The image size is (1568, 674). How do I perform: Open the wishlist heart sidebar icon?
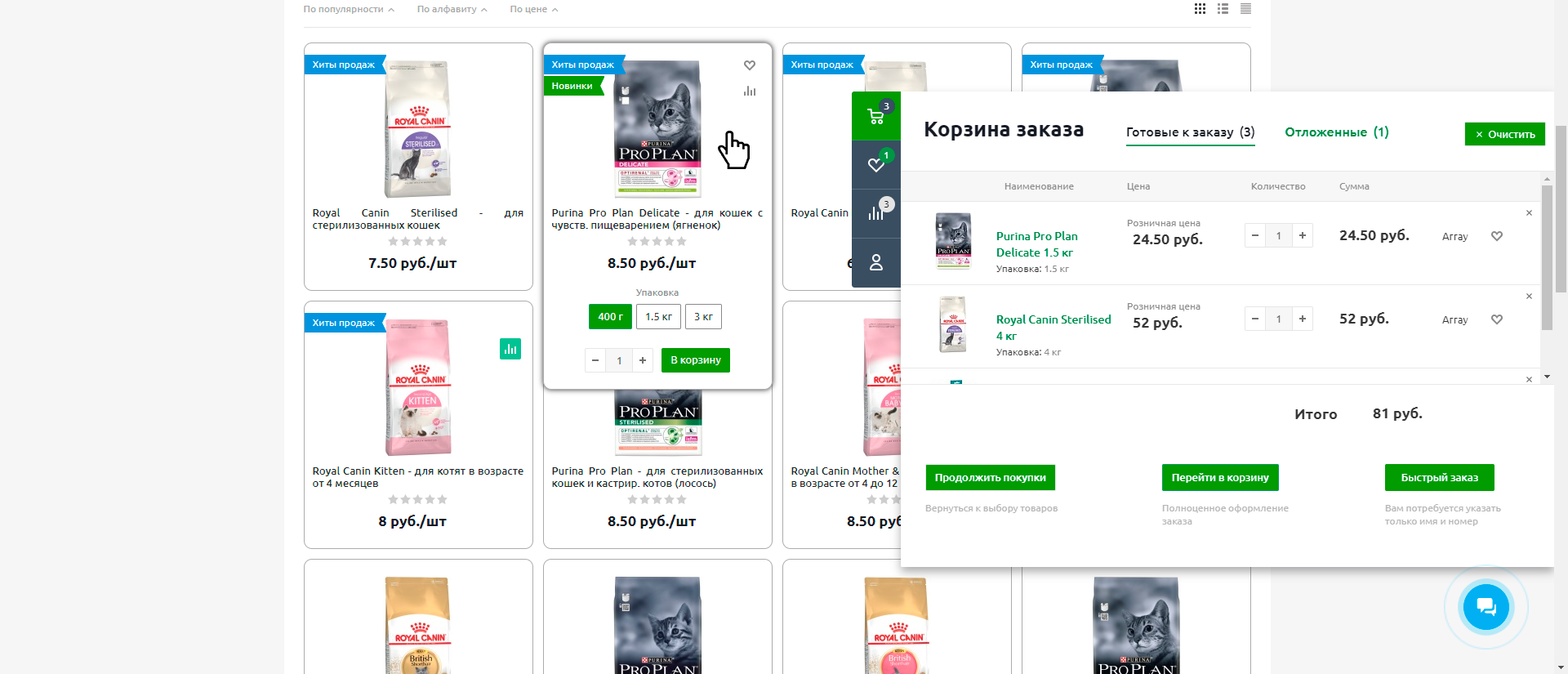pyautogui.click(x=876, y=165)
